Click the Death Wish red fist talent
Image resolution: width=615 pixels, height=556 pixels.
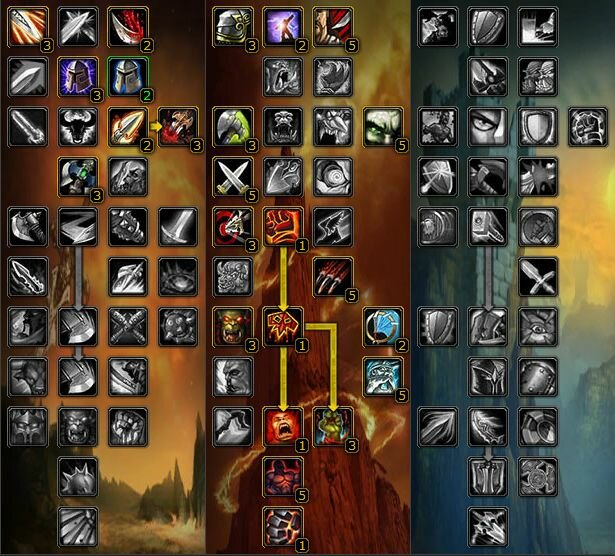click(283, 227)
